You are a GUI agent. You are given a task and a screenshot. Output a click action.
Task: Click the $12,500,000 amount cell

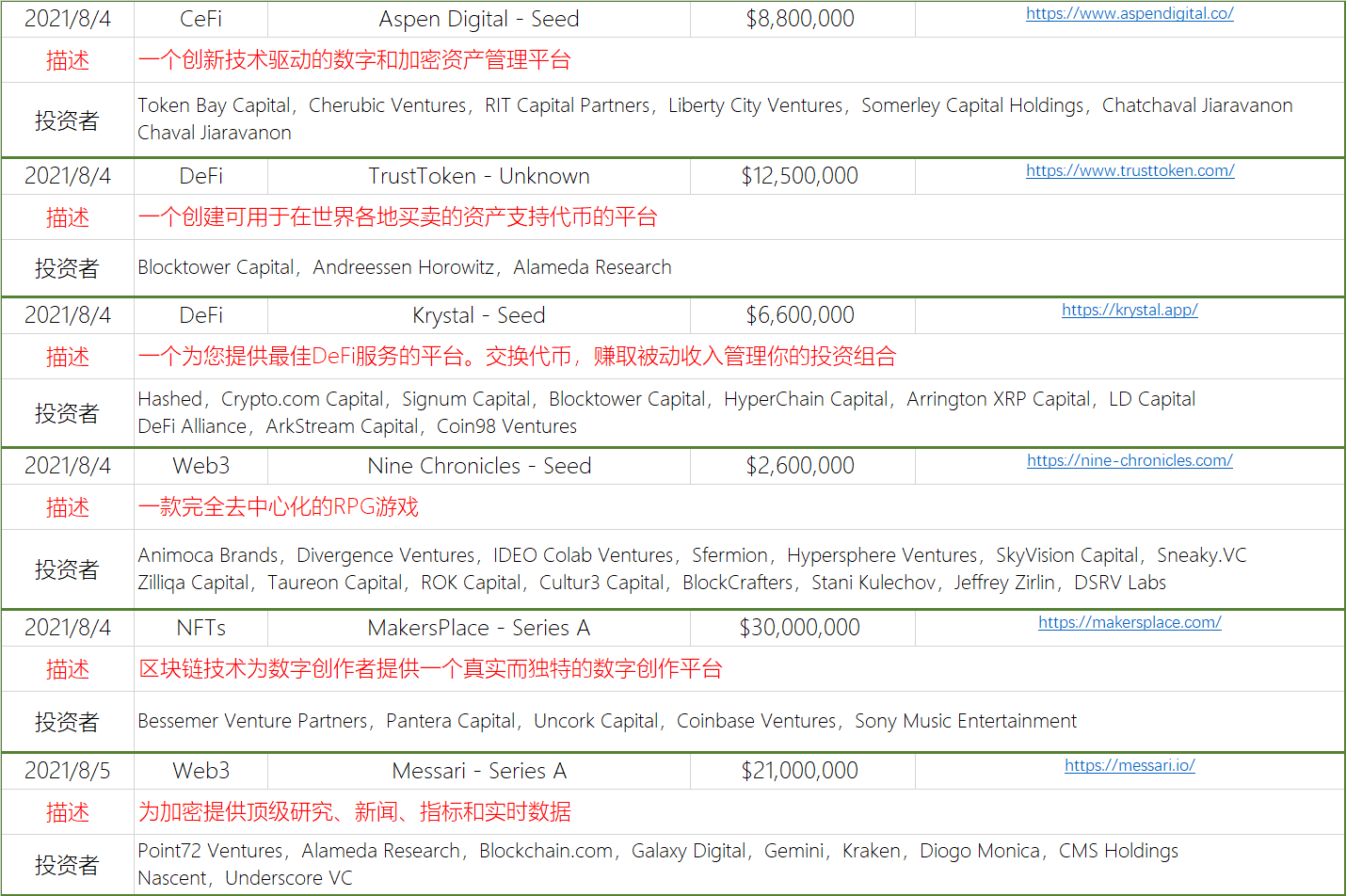[x=802, y=176]
